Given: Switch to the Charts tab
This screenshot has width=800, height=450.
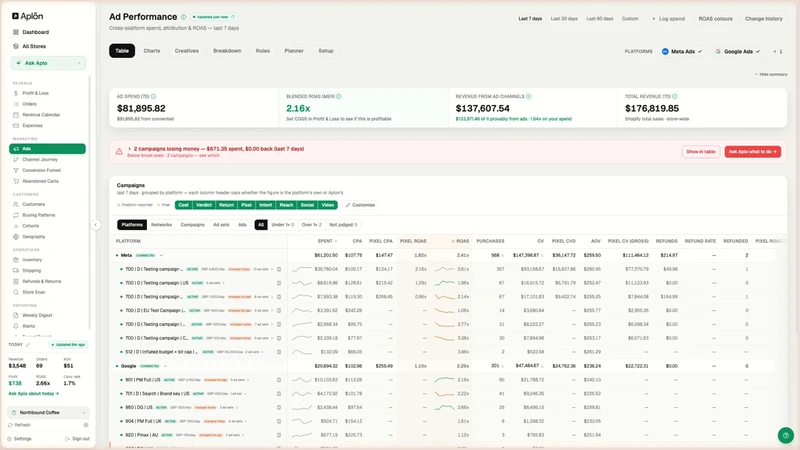Looking at the screenshot, I should pyautogui.click(x=152, y=51).
